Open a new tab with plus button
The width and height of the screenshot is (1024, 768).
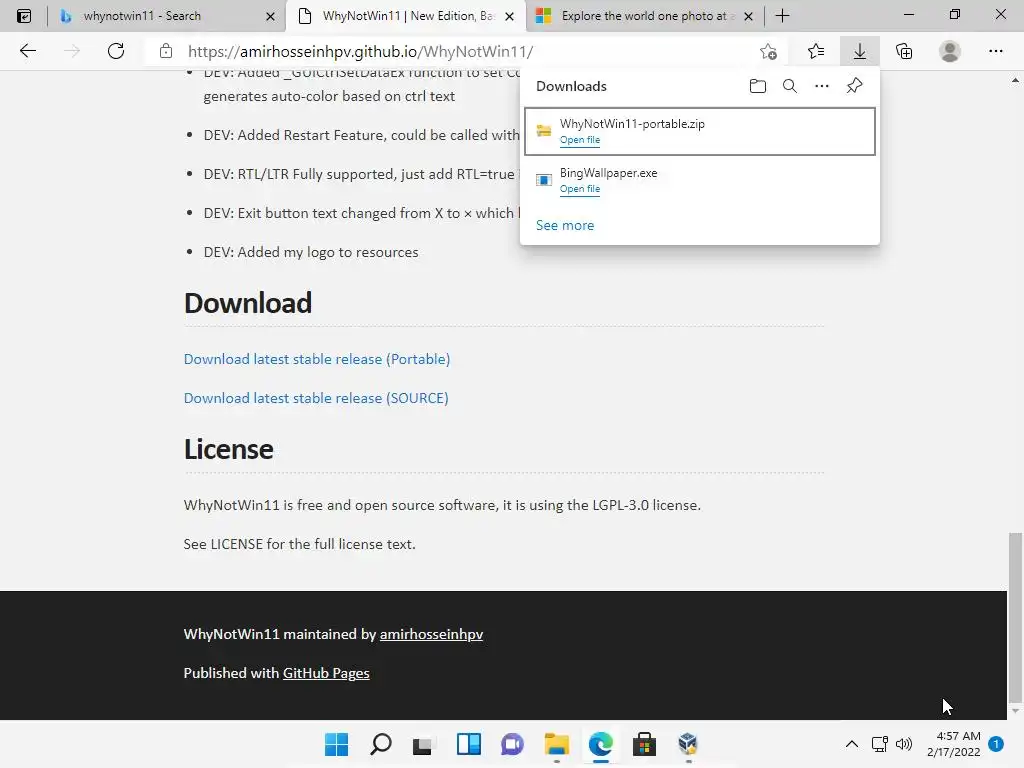tap(782, 16)
